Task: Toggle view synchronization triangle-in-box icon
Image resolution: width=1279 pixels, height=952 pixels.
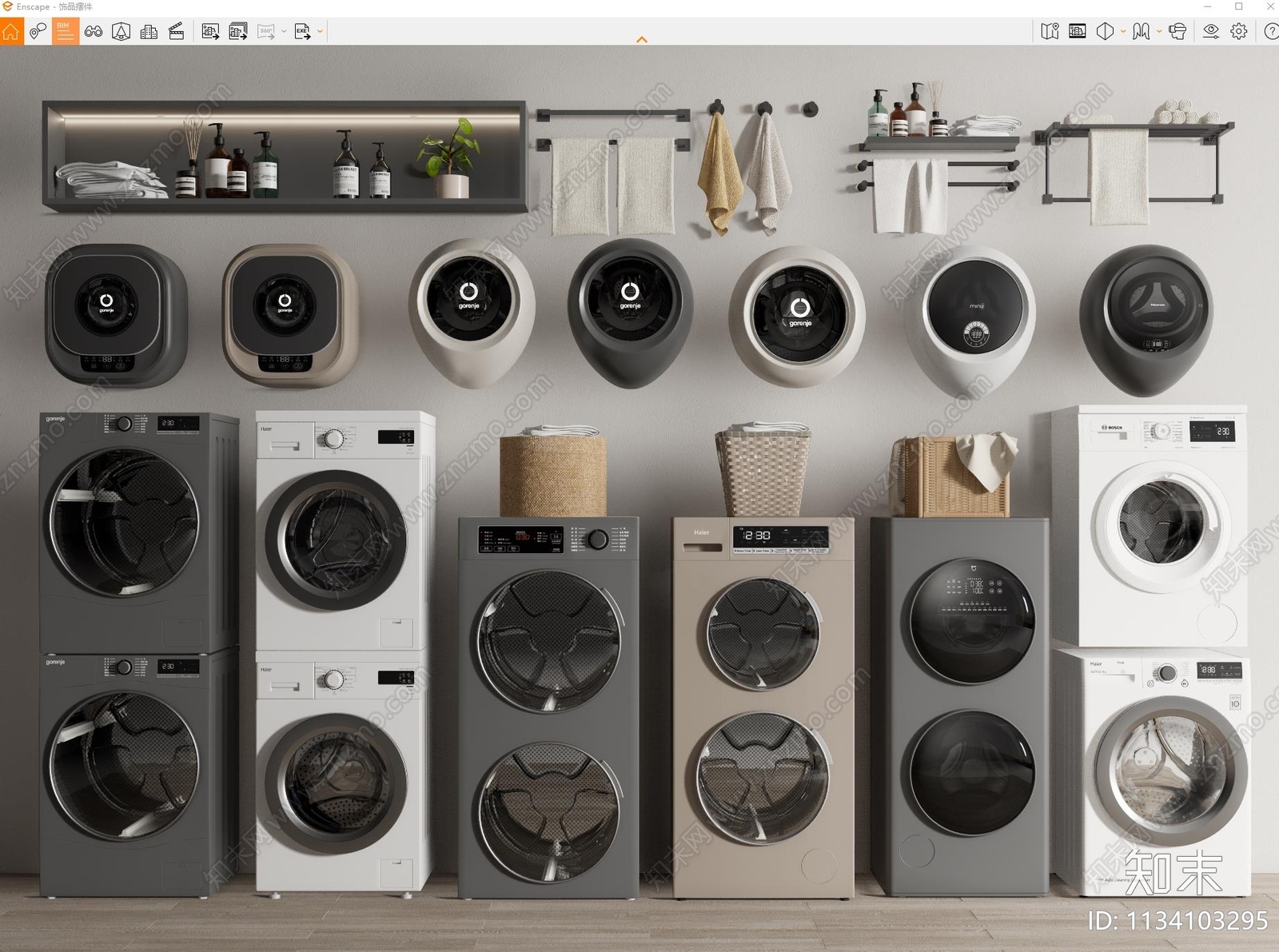Action: click(x=121, y=31)
